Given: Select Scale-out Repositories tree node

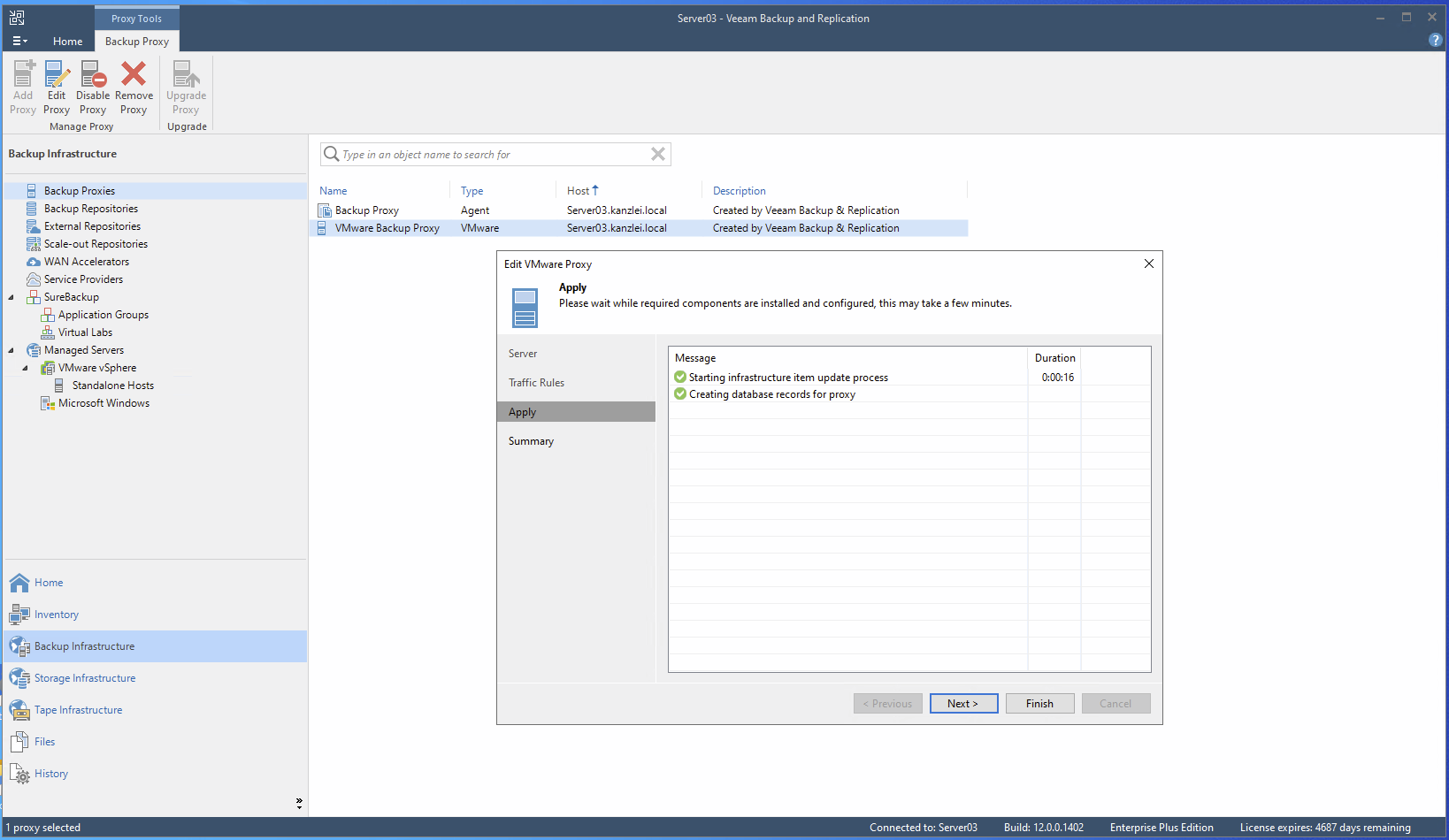Looking at the screenshot, I should point(96,244).
